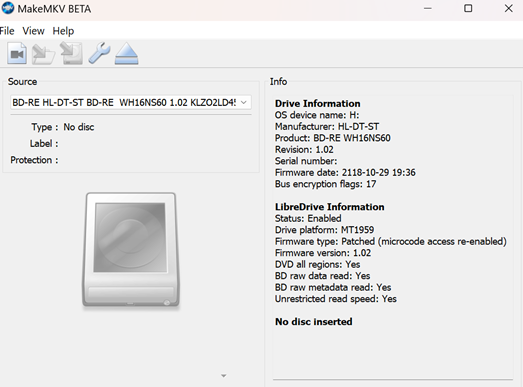Click 'Manufacturer: HL-DT-ST' line
This screenshot has height=387, width=523.
[327, 127]
